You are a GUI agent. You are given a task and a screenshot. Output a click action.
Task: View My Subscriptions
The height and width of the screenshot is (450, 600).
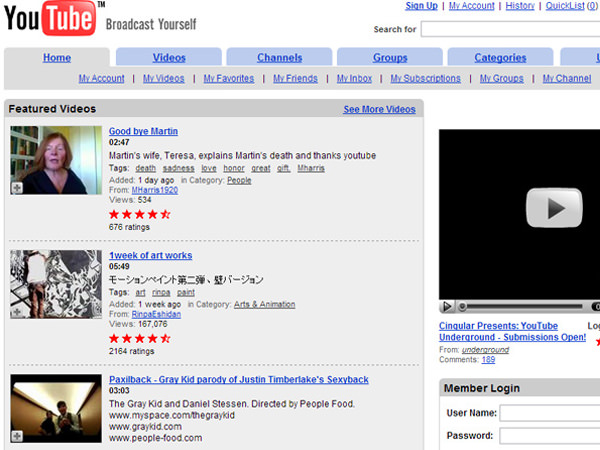pyautogui.click(x=426, y=78)
